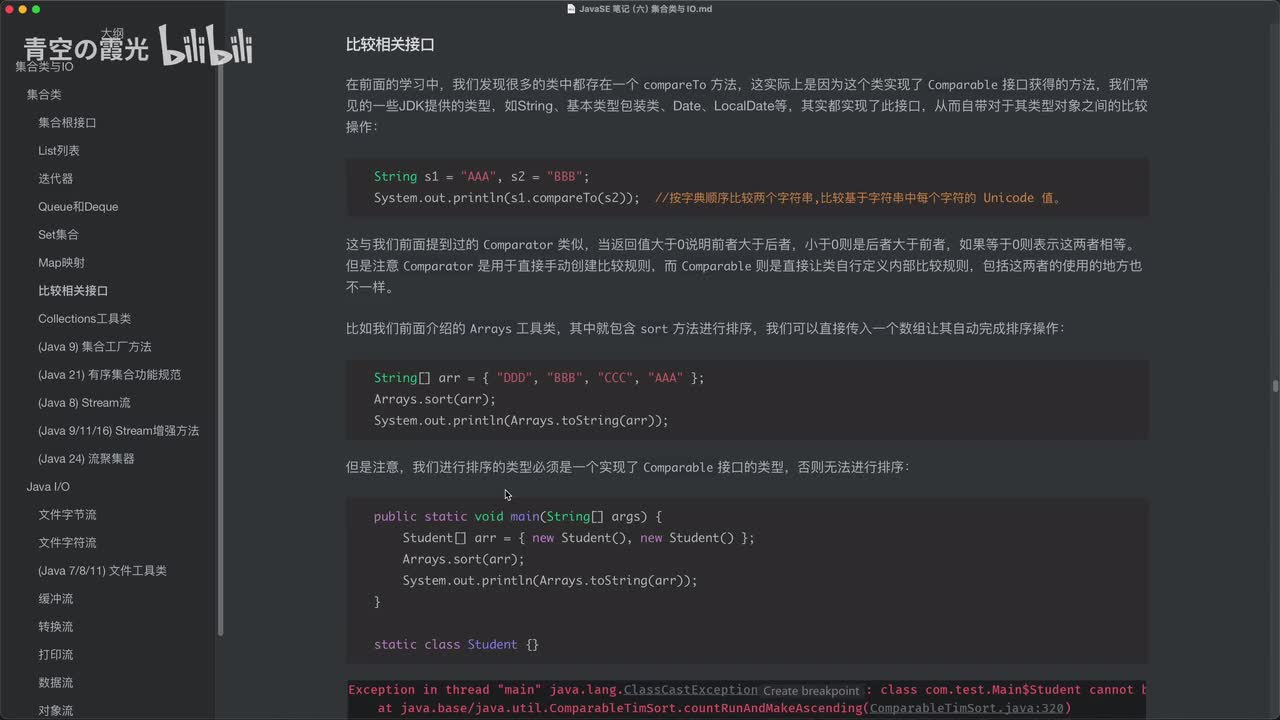The image size is (1280, 720).
Task: Minimize the window with yellow button
Action: click(x=22, y=9)
